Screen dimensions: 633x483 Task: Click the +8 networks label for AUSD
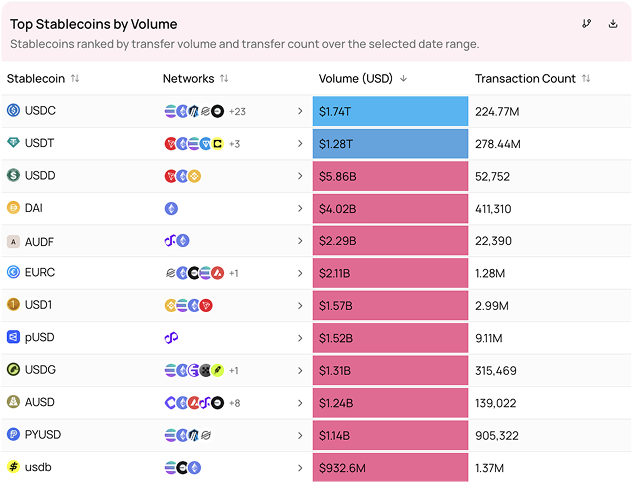click(235, 403)
